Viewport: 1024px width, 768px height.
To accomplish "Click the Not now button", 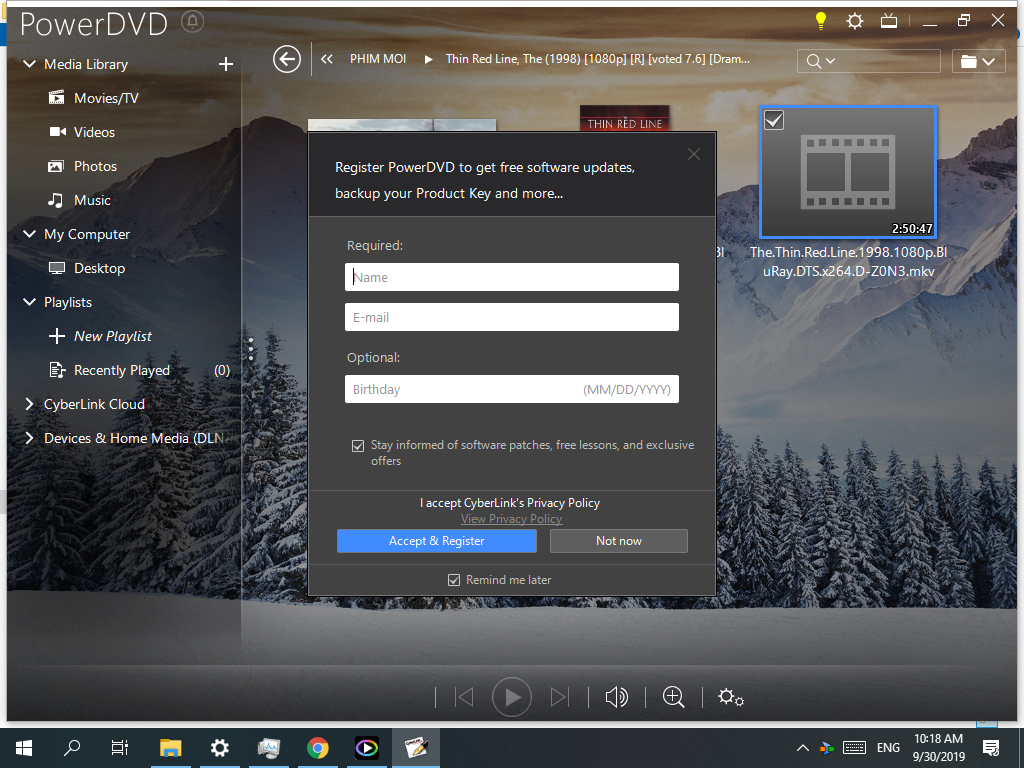I will point(618,541).
